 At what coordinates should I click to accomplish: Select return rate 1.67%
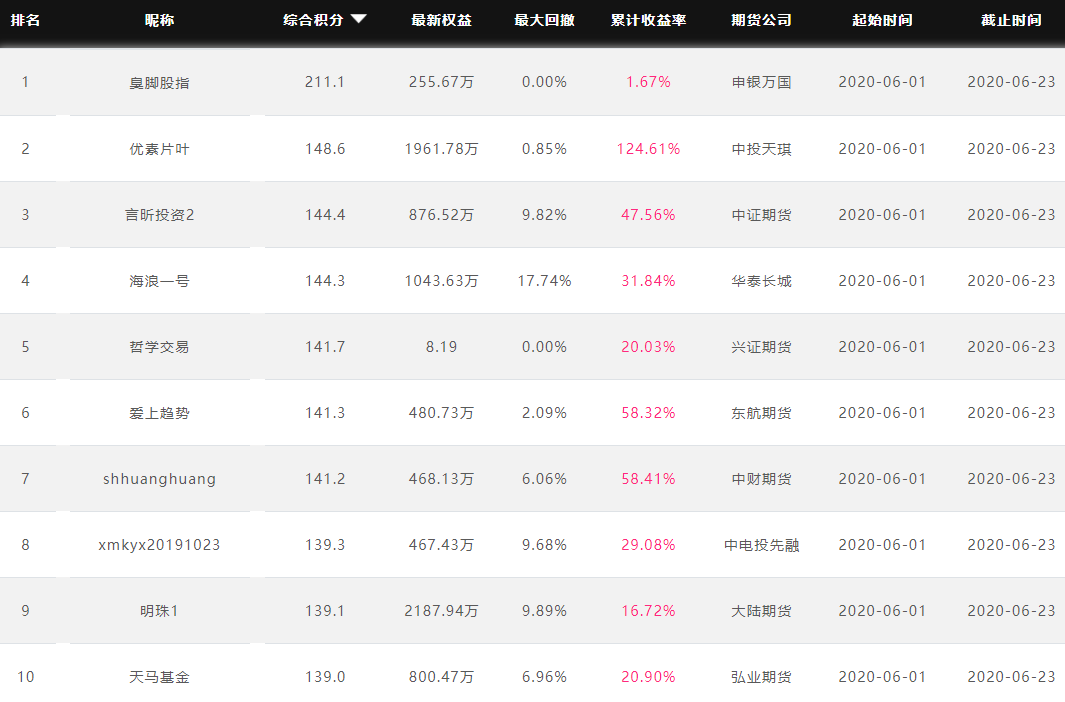(x=649, y=82)
